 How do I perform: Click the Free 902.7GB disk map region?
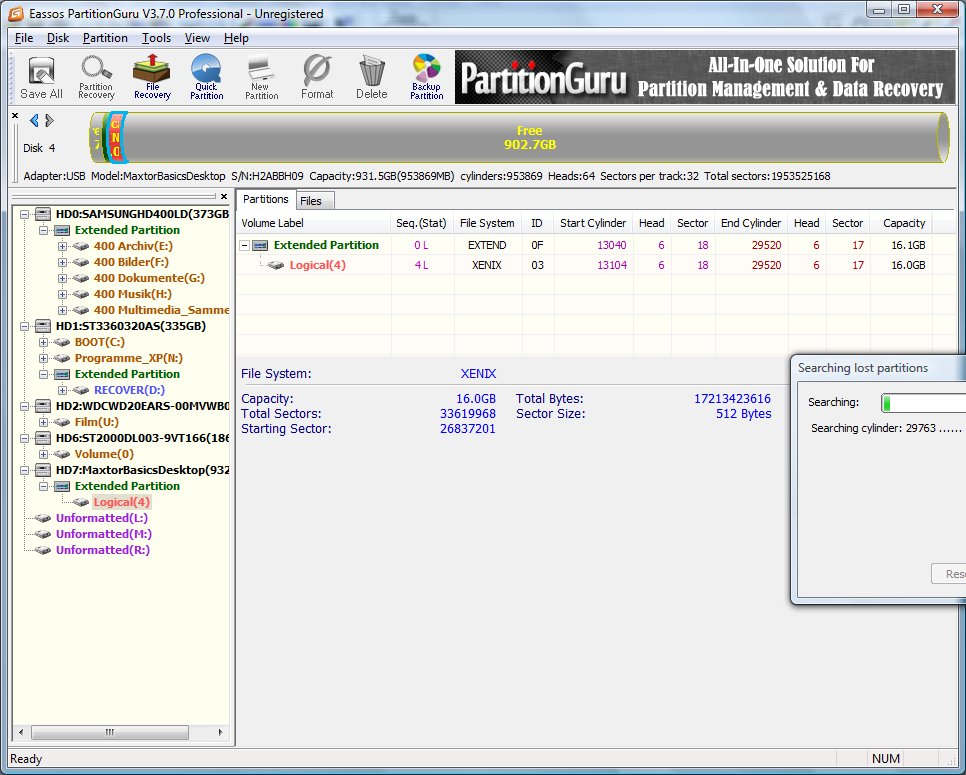(x=530, y=137)
